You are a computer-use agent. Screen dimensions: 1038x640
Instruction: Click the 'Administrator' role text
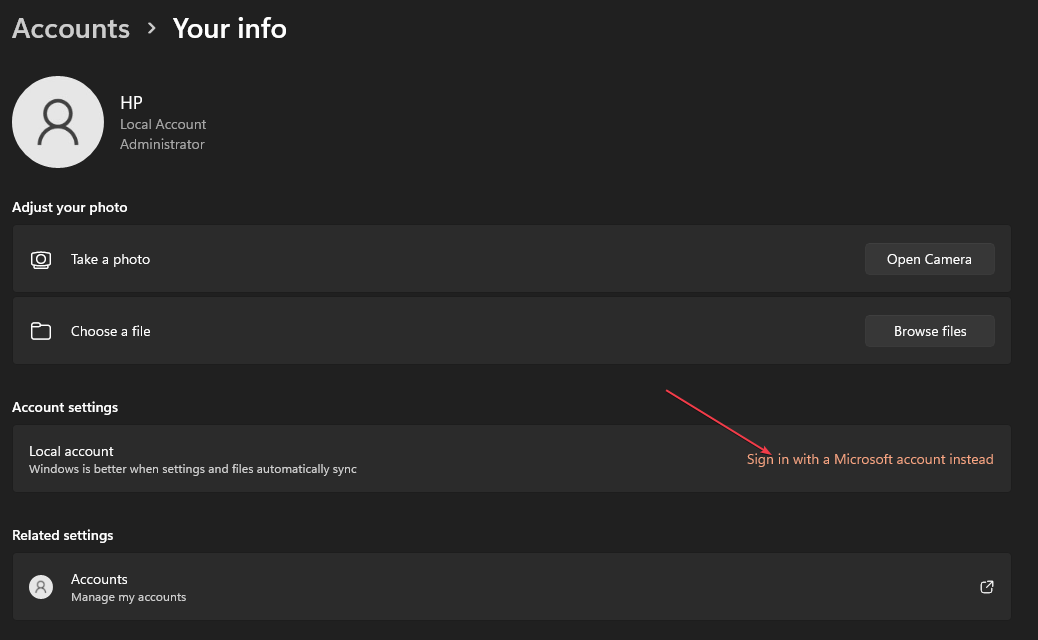point(162,144)
